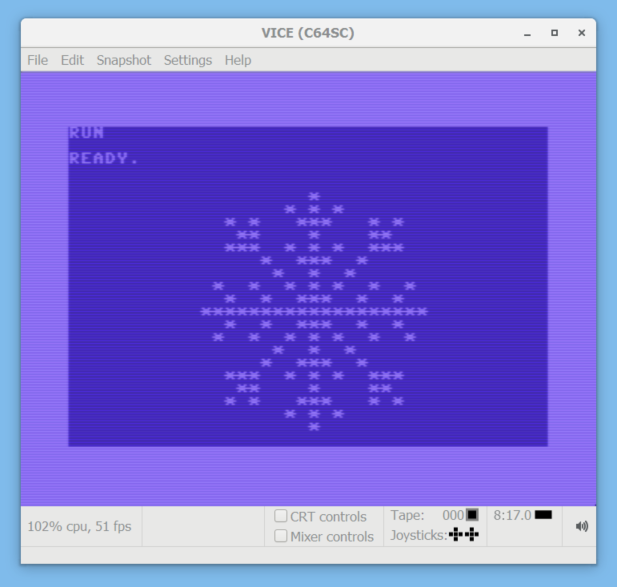Click the speaker volume icon in status bar
The width and height of the screenshot is (617, 587).
582,526
